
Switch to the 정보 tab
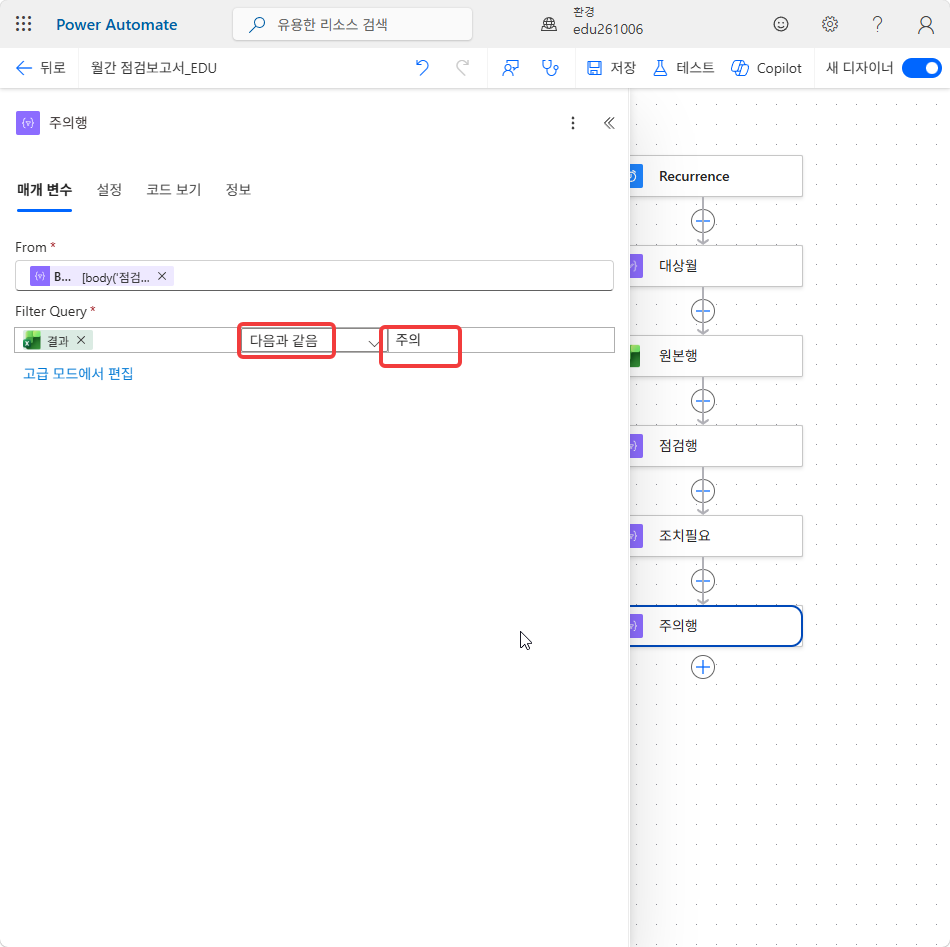(238, 190)
